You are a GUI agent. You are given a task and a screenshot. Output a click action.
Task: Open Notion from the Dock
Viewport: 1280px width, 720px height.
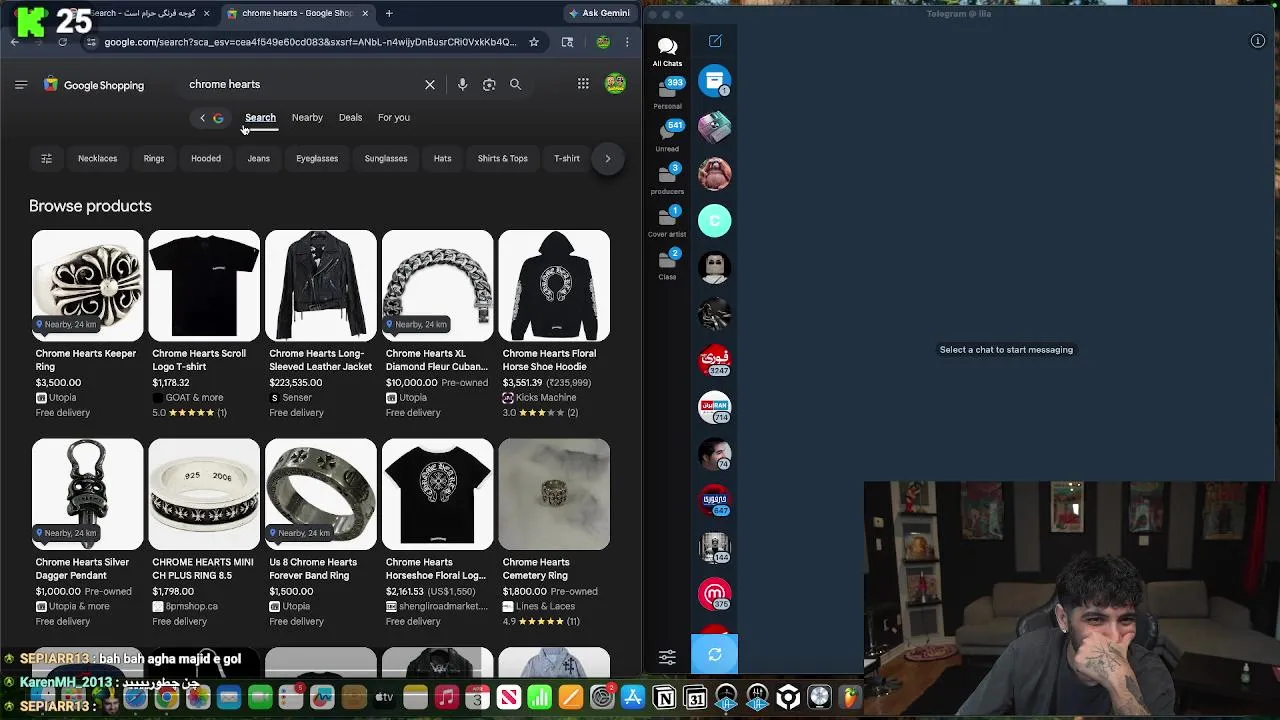[664, 697]
